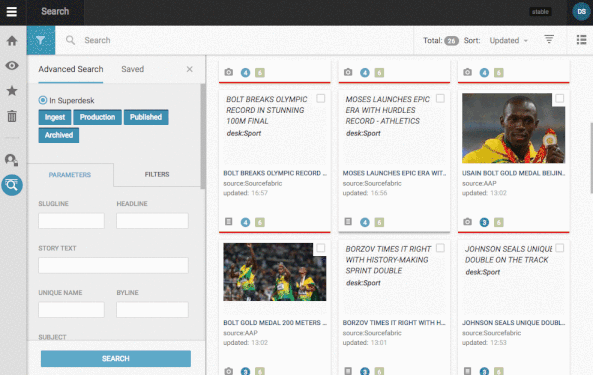Viewport: 593px width, 375px height.
Task: Open the Bolt 200 meters race photo thumbnail
Action: click(x=275, y=272)
